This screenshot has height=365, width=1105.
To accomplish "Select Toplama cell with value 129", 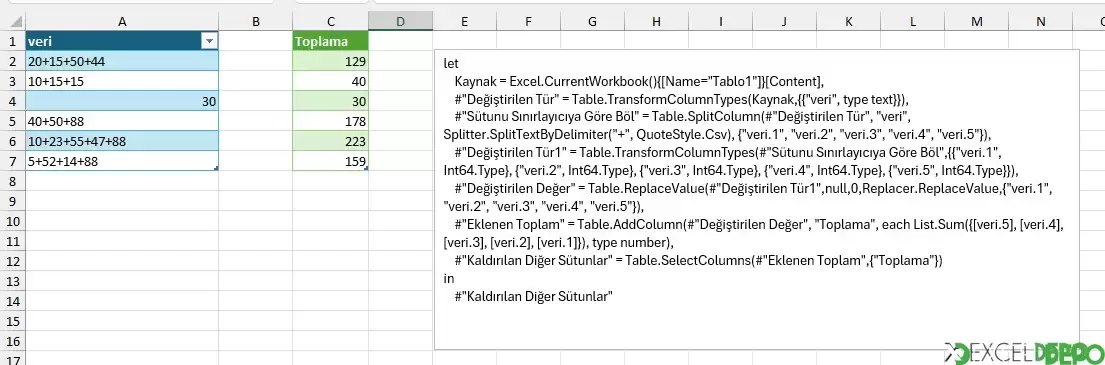I will tap(331, 62).
